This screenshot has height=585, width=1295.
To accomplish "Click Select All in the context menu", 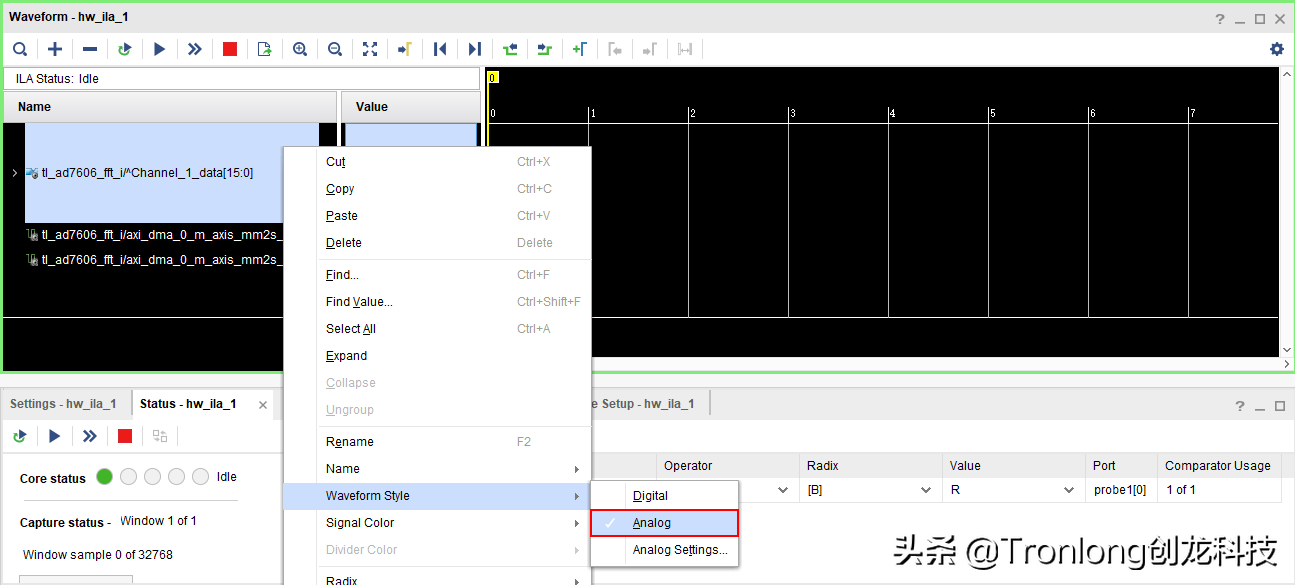I will pos(351,329).
